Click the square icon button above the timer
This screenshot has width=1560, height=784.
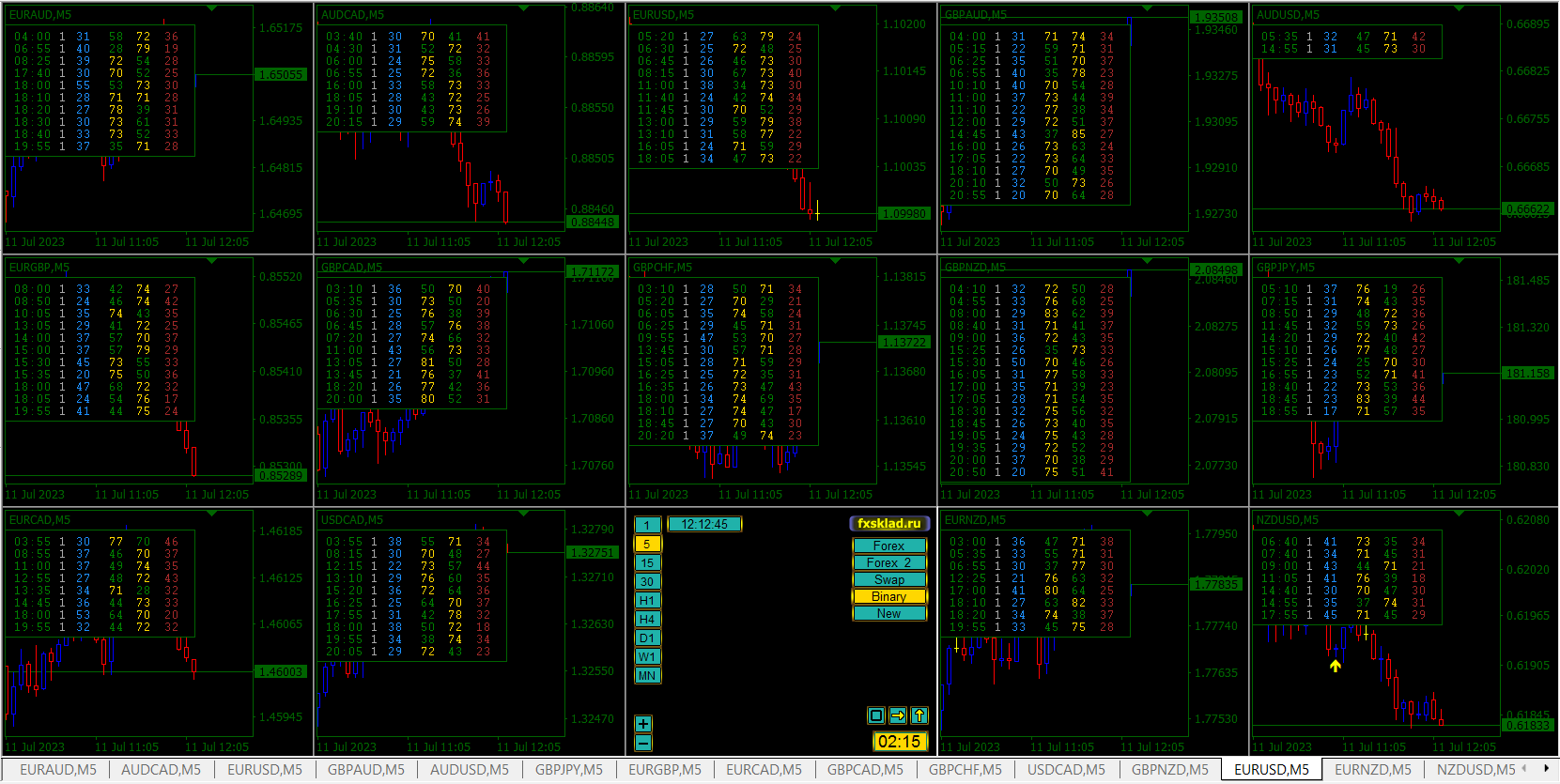(876, 715)
